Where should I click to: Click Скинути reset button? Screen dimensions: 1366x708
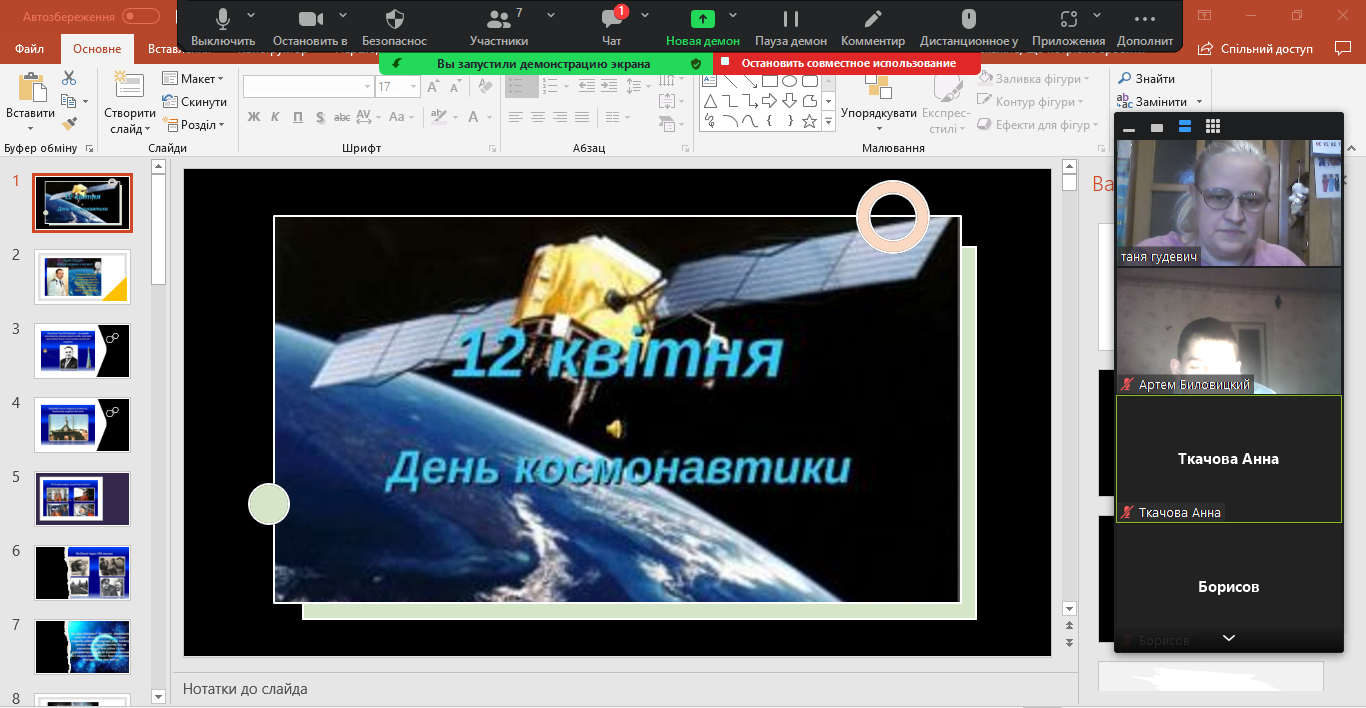(194, 102)
